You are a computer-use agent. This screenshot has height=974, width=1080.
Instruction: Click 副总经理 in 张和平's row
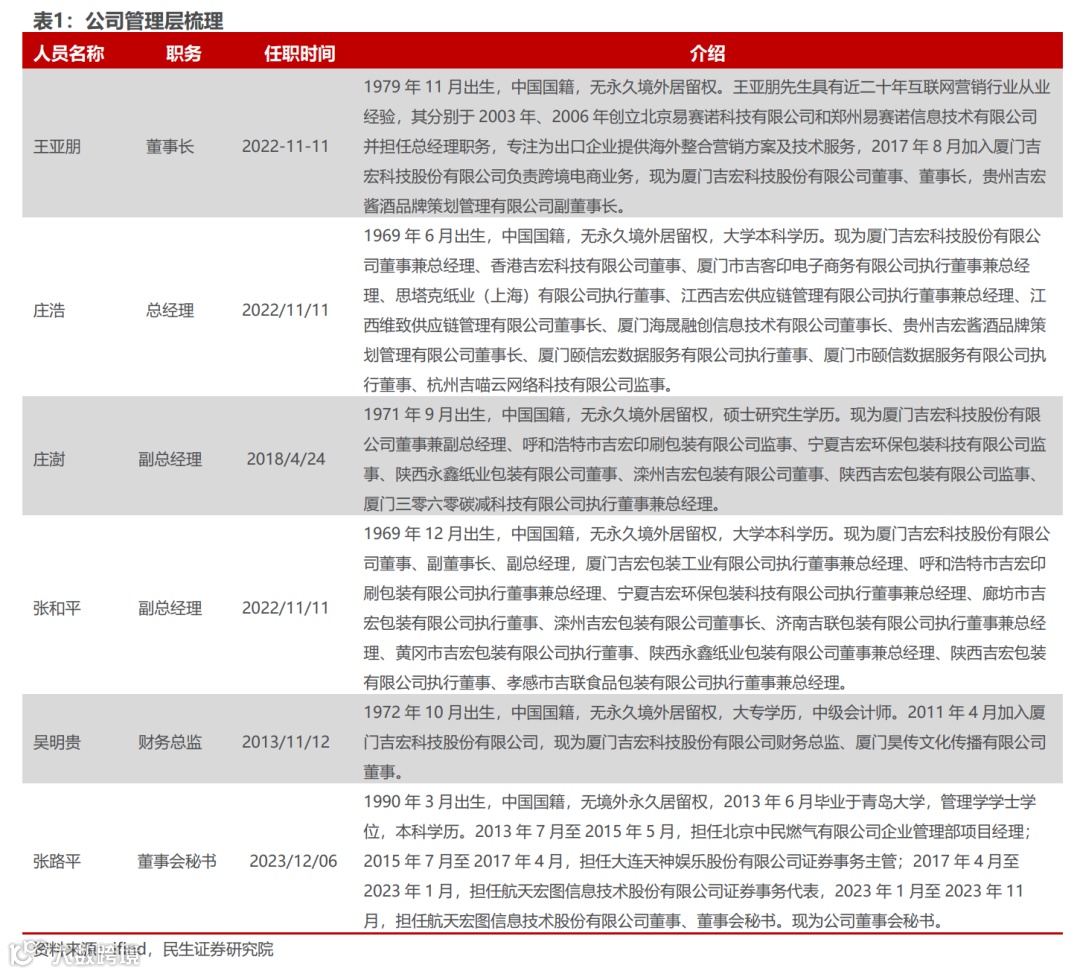click(x=170, y=608)
